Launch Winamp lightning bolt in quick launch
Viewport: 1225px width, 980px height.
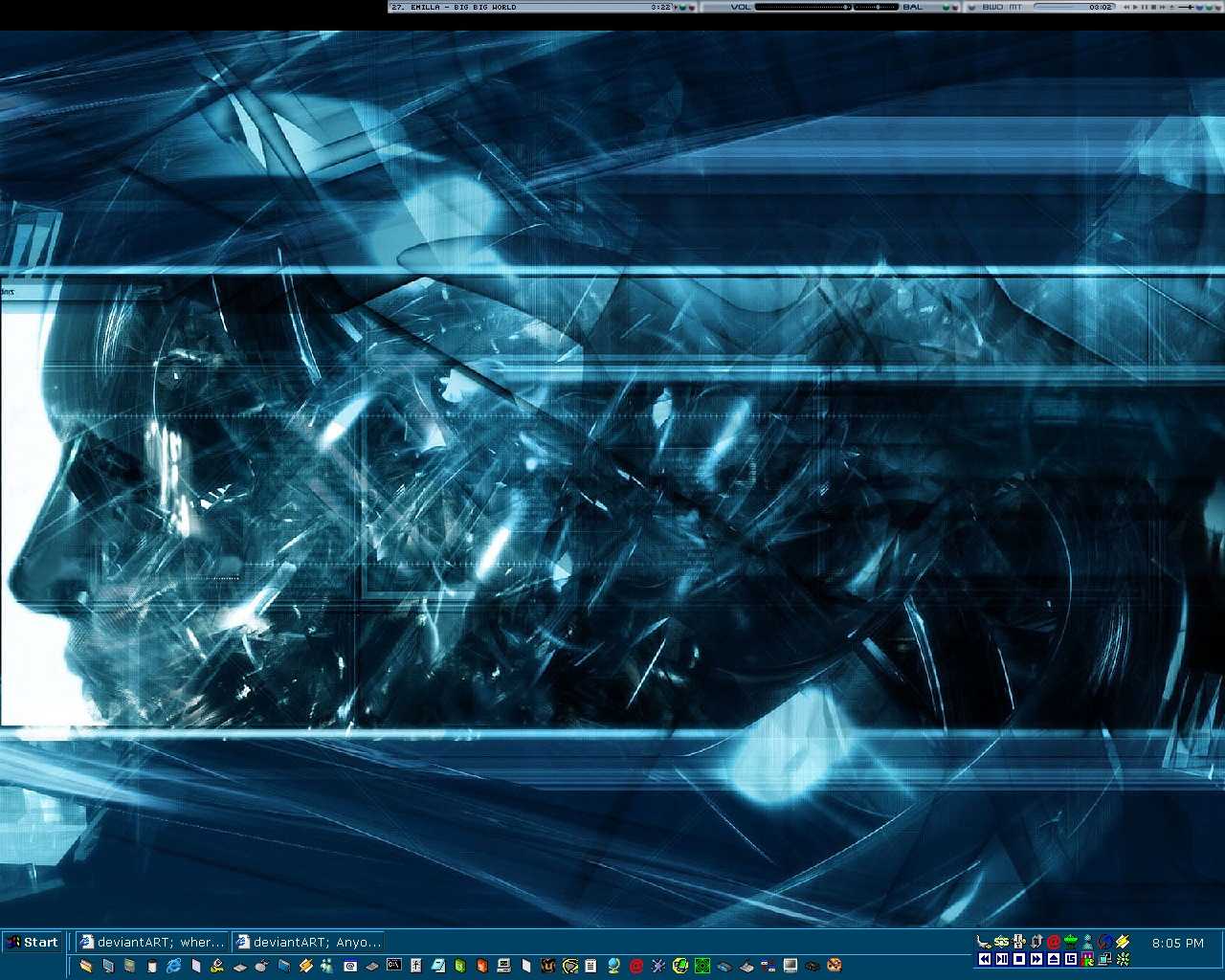[x=306, y=966]
